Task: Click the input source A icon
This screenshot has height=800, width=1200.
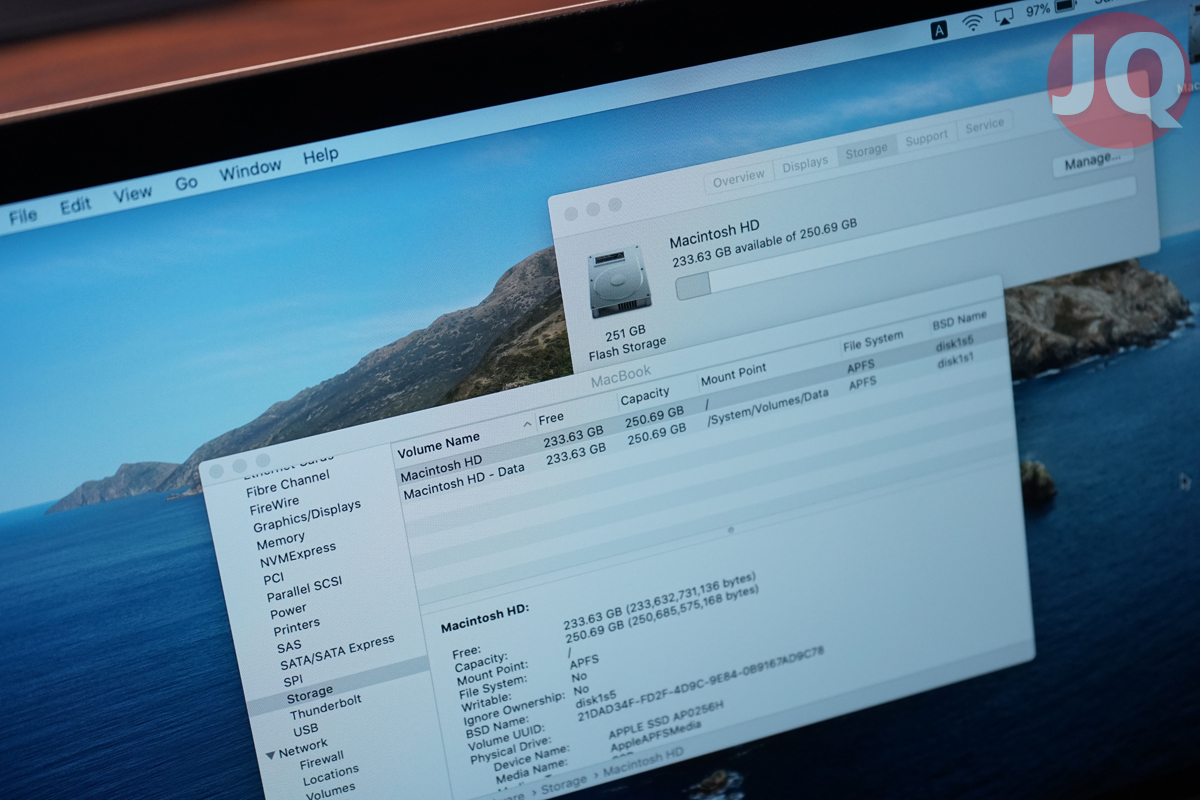Action: pyautogui.click(x=940, y=30)
